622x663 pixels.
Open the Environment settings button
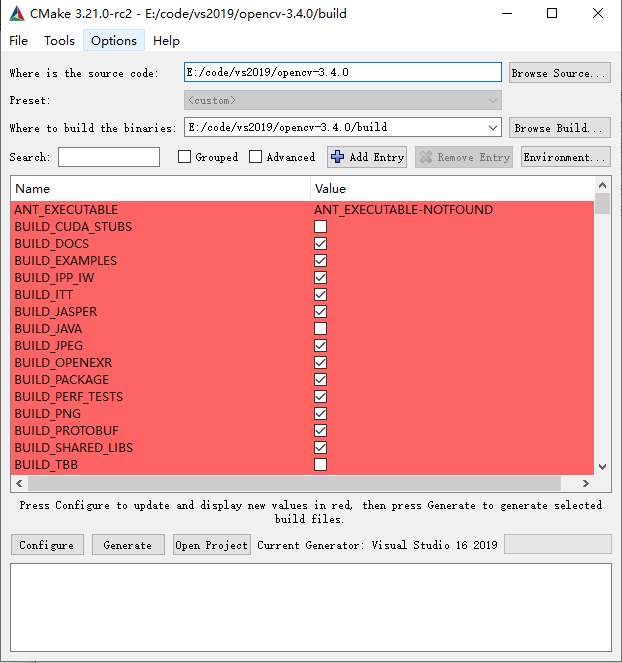point(566,157)
